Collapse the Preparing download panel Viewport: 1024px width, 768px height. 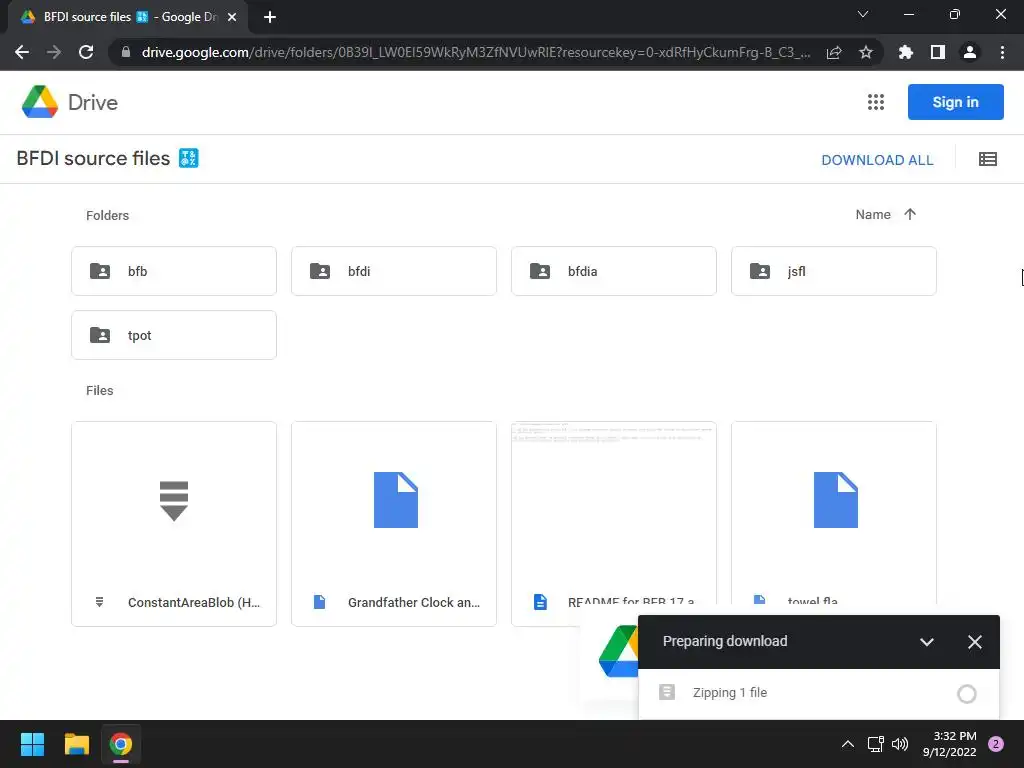[926, 642]
